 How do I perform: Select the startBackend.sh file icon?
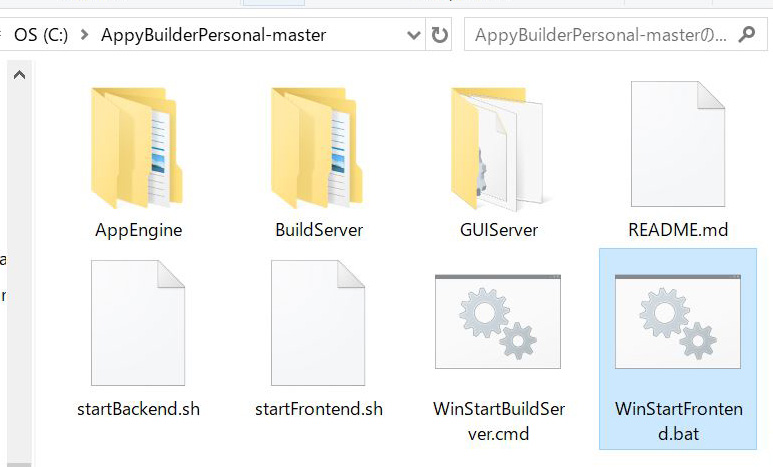pos(138,323)
